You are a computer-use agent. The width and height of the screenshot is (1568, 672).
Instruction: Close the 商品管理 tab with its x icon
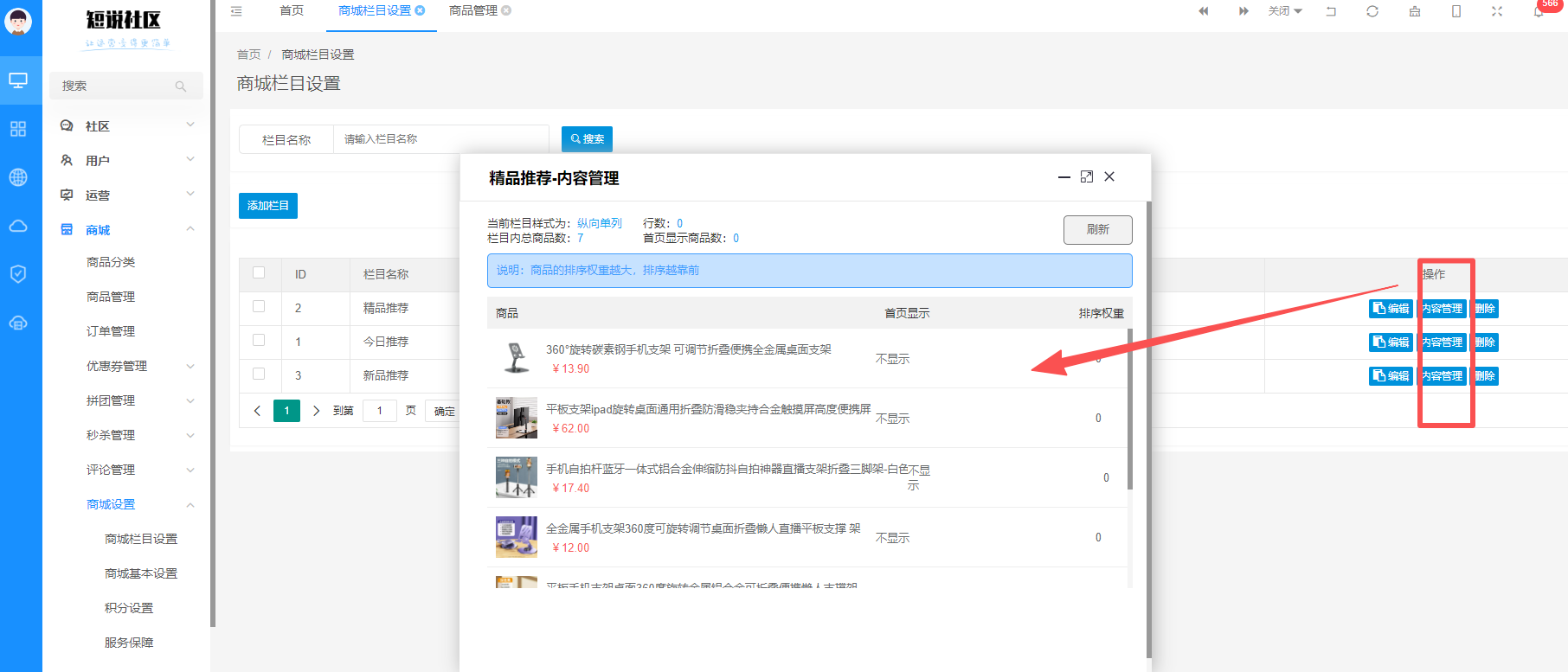(506, 10)
